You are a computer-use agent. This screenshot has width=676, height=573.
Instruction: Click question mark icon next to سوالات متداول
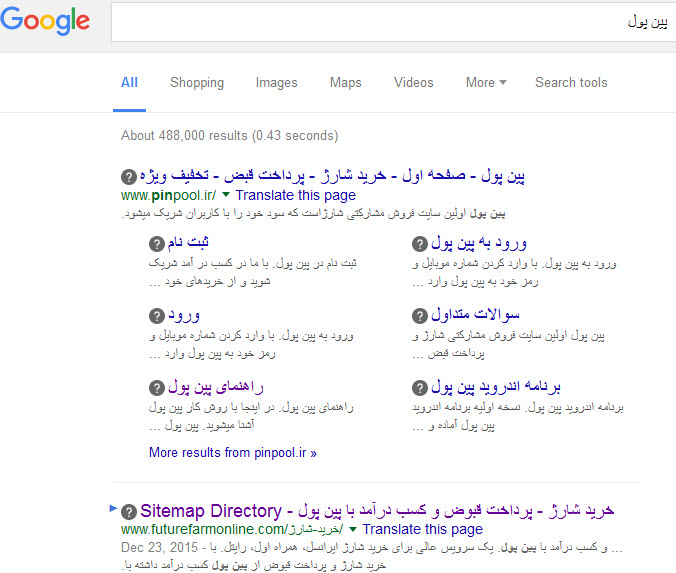point(421,315)
